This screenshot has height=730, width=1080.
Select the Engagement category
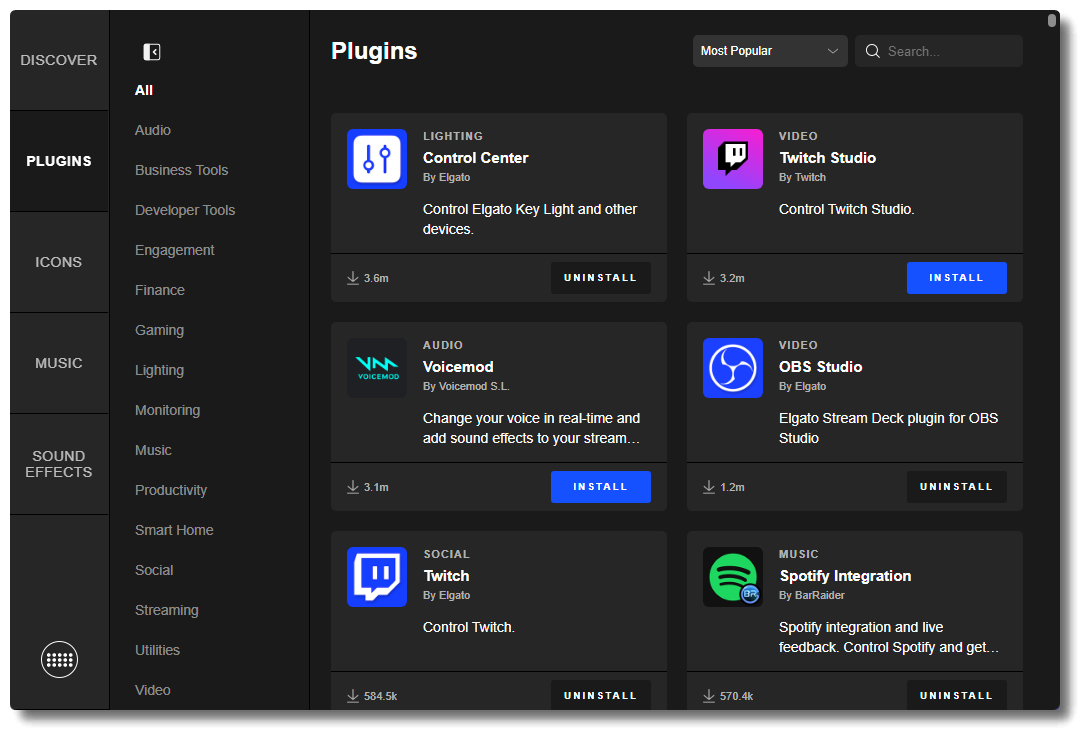click(175, 250)
